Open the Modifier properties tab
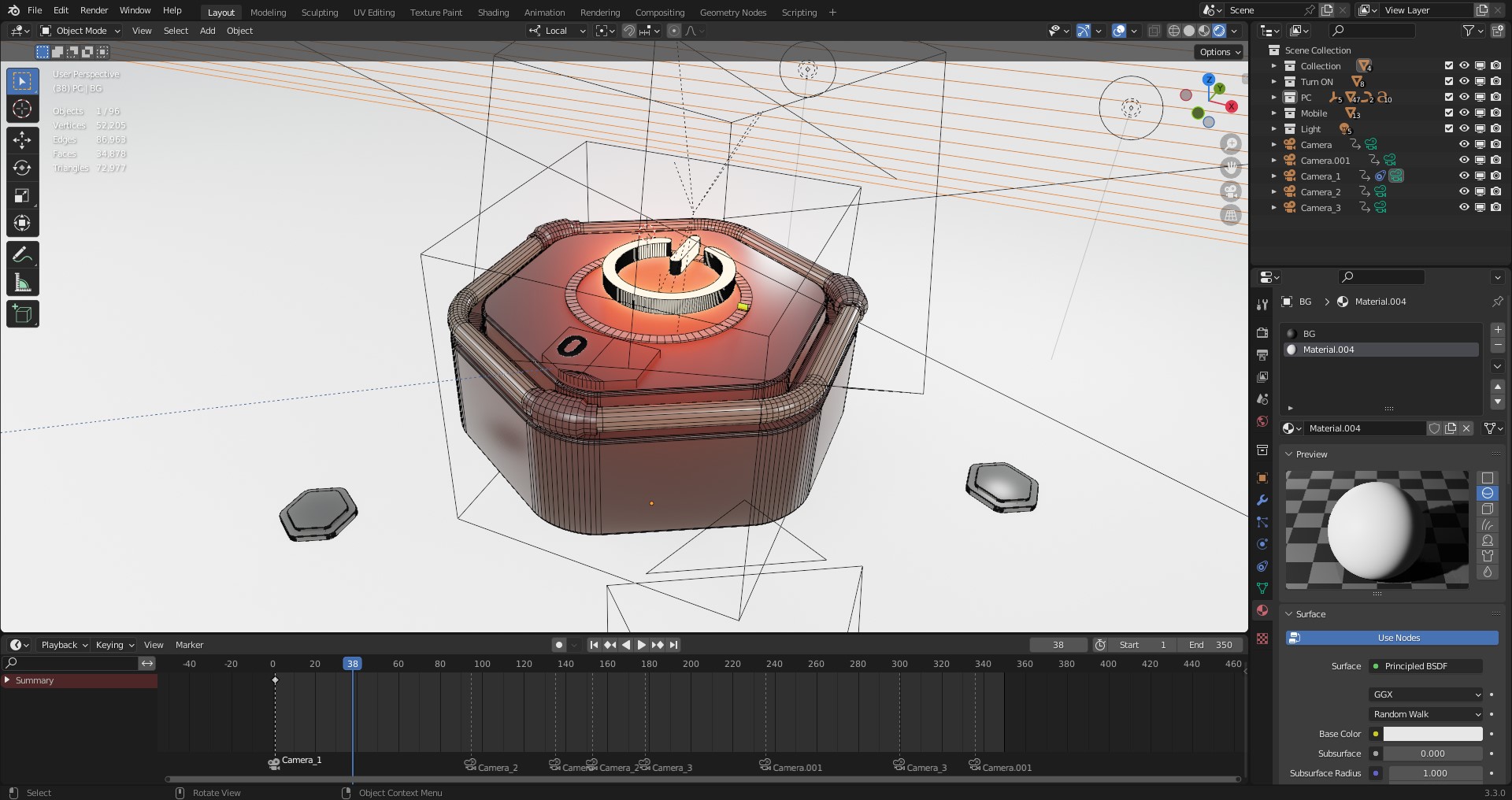1512x800 pixels. pos(1262,500)
